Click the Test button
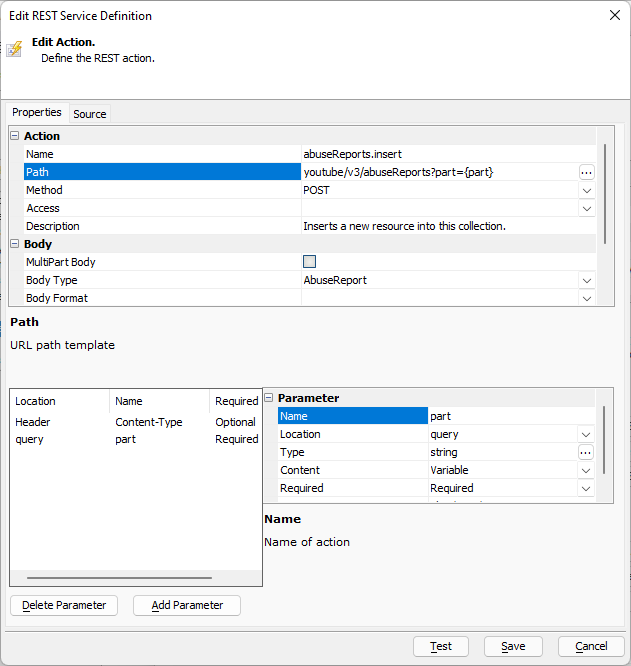This screenshot has height=666, width=631. point(441,646)
